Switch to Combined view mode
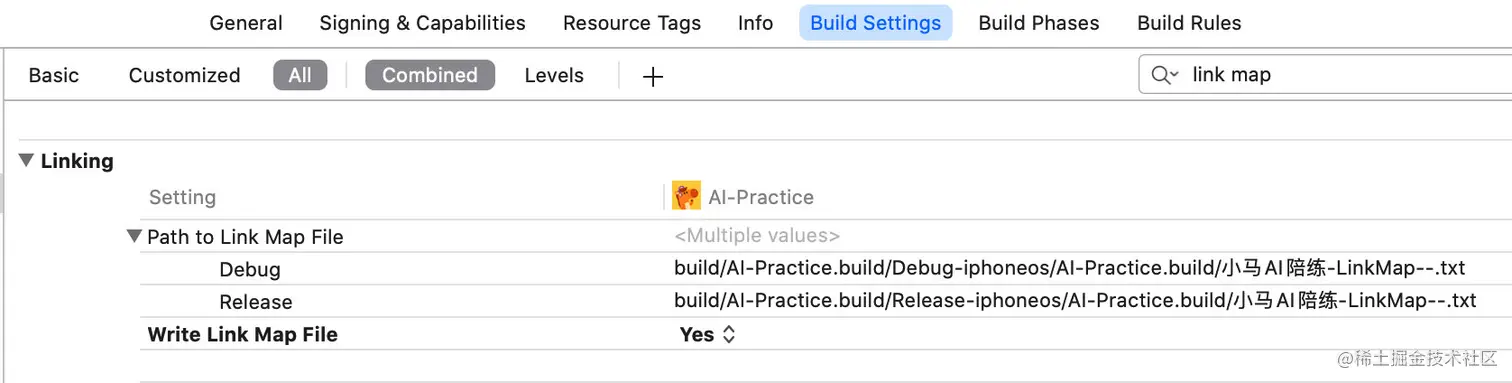This screenshot has width=1512, height=383. pyautogui.click(x=430, y=75)
